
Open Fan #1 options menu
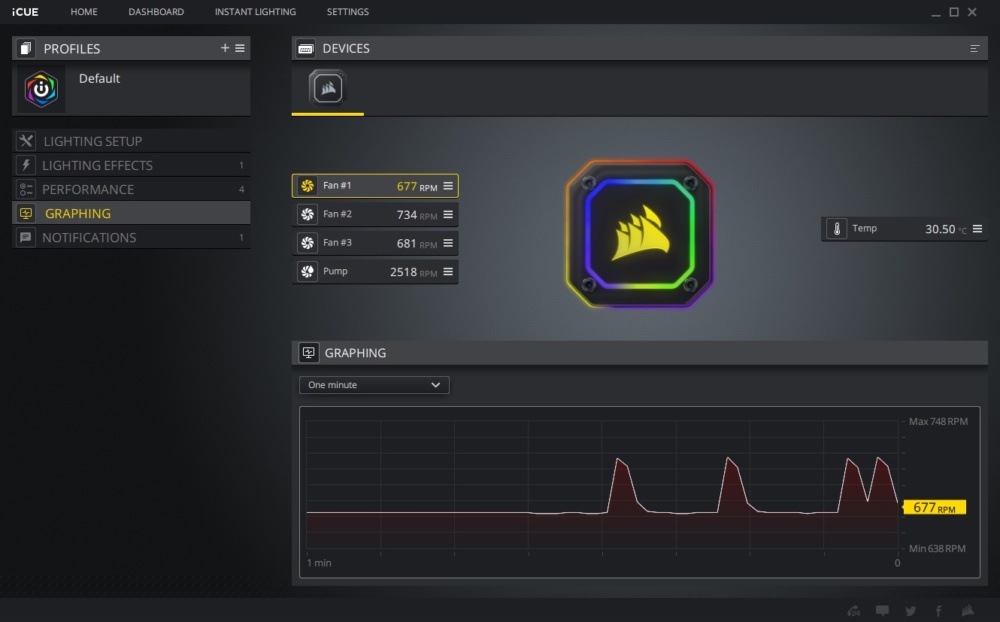pos(448,186)
